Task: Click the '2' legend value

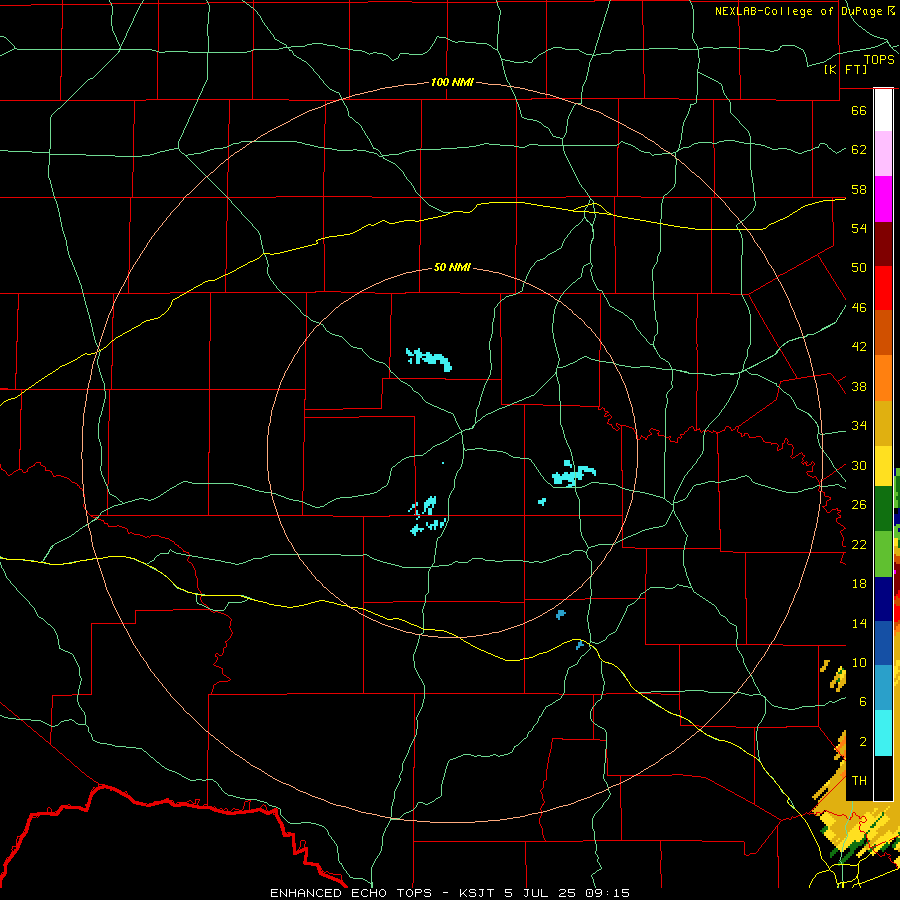Action: [x=863, y=742]
